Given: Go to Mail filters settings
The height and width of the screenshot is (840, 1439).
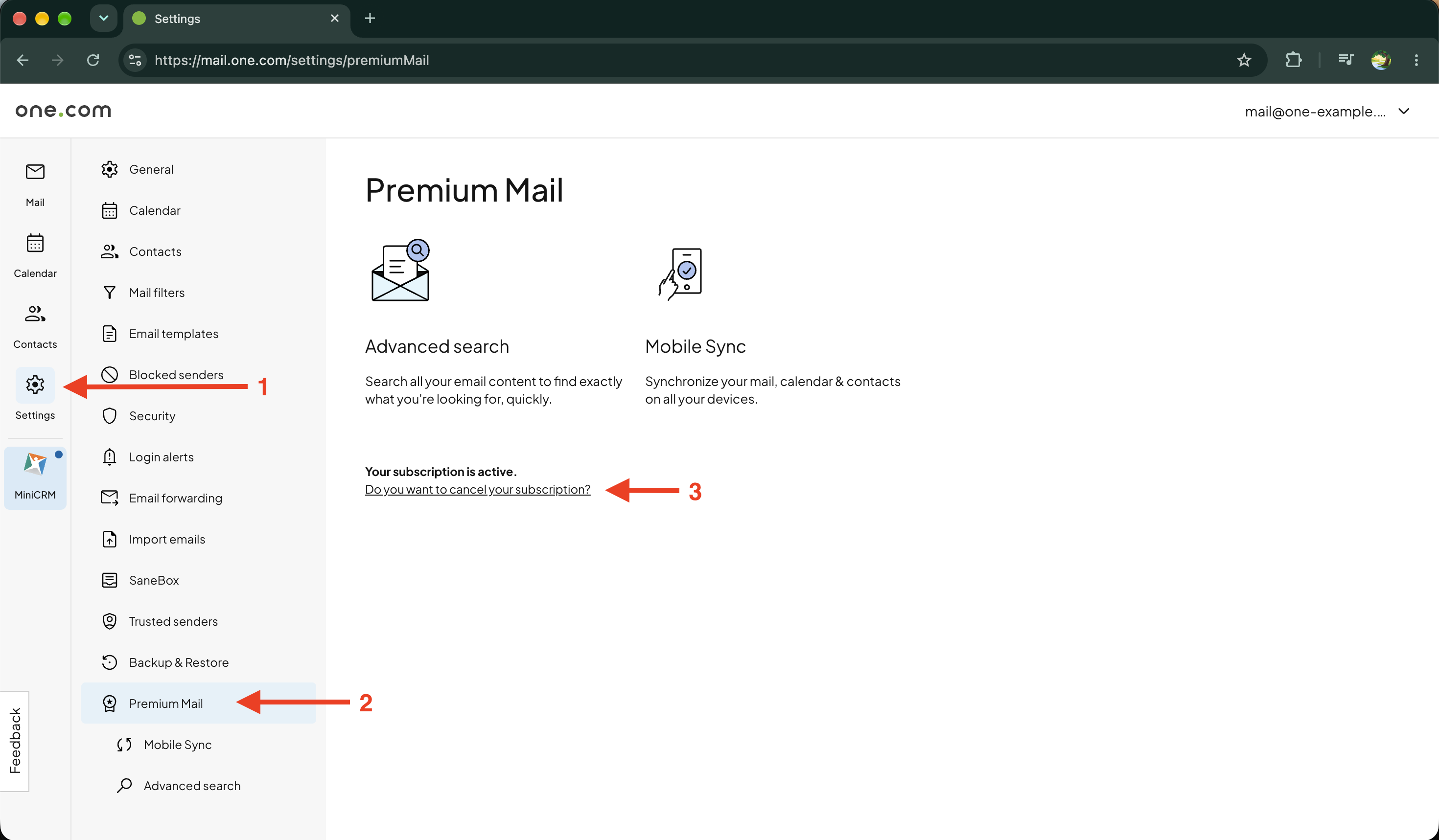Looking at the screenshot, I should click(199, 292).
